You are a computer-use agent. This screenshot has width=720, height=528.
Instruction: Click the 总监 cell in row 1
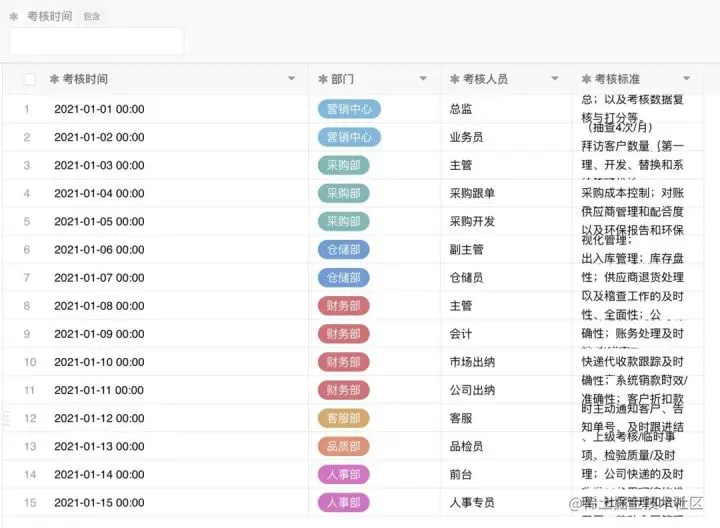click(461, 109)
